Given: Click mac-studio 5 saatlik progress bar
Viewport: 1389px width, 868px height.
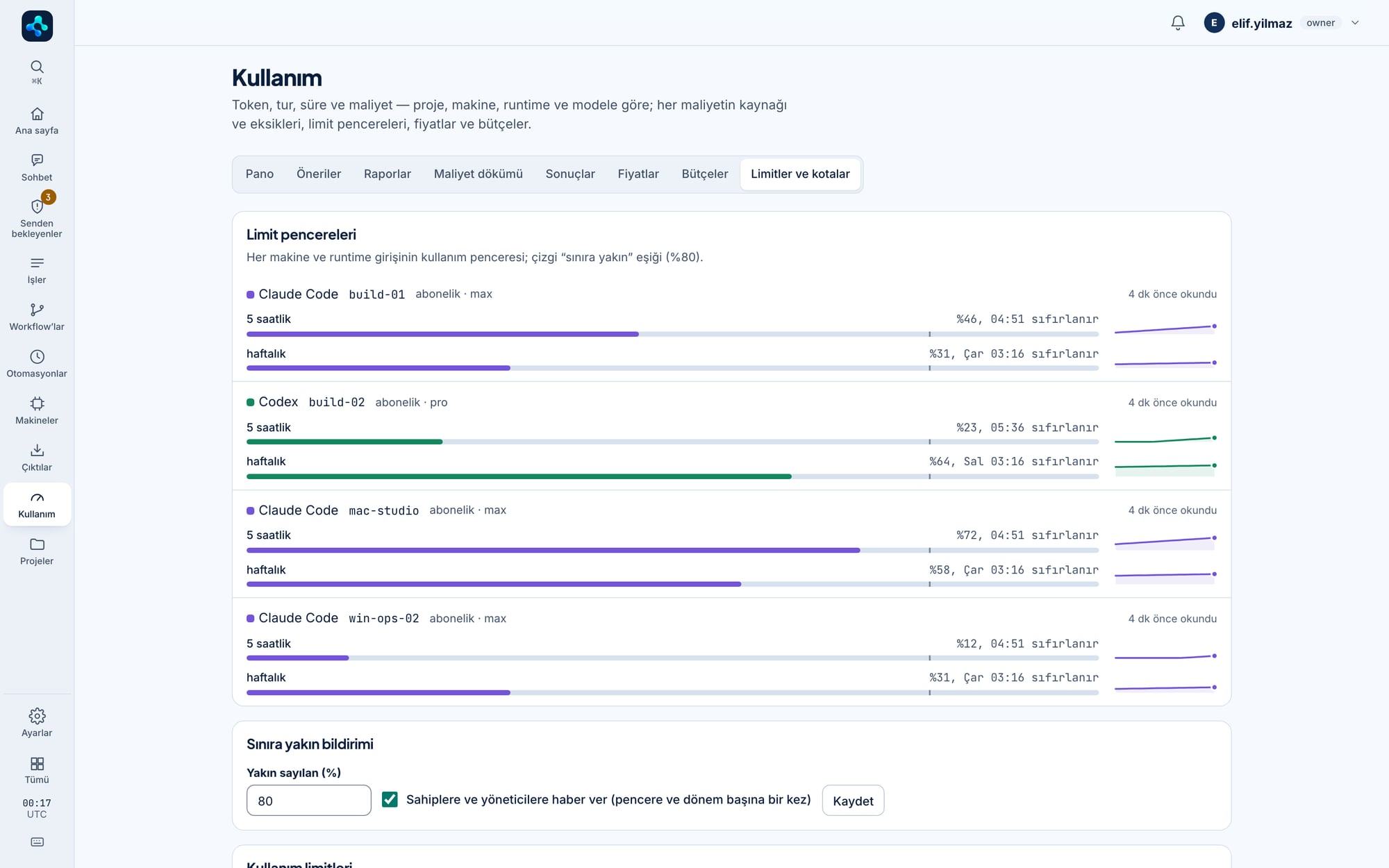Looking at the screenshot, I should tap(672, 550).
